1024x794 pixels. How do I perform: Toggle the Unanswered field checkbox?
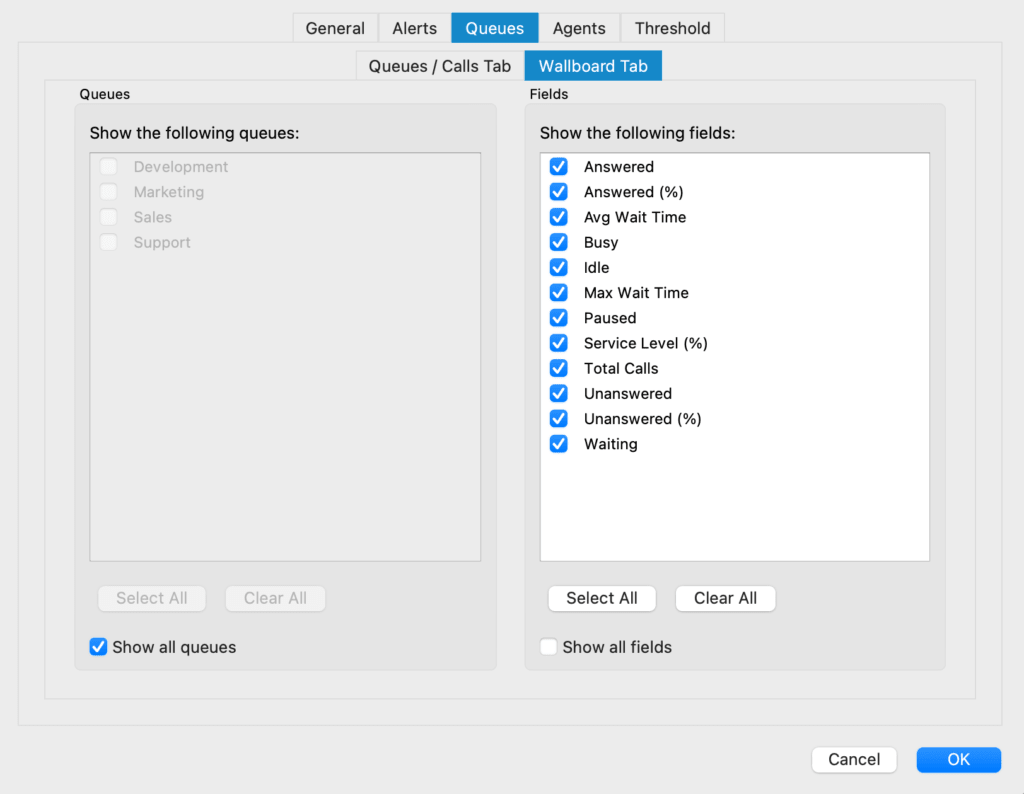(558, 394)
